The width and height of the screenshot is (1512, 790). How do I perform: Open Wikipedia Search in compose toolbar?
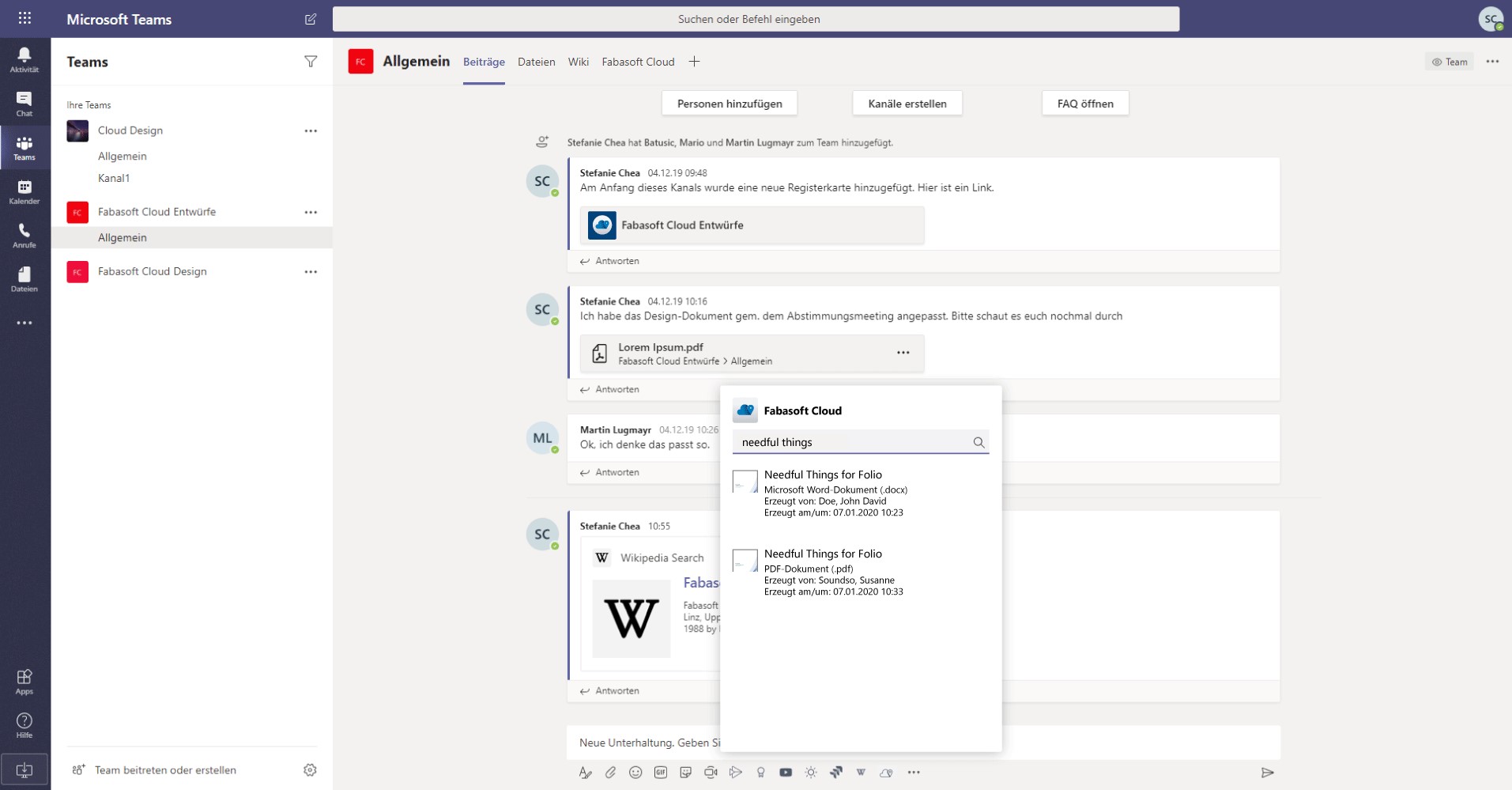861,773
